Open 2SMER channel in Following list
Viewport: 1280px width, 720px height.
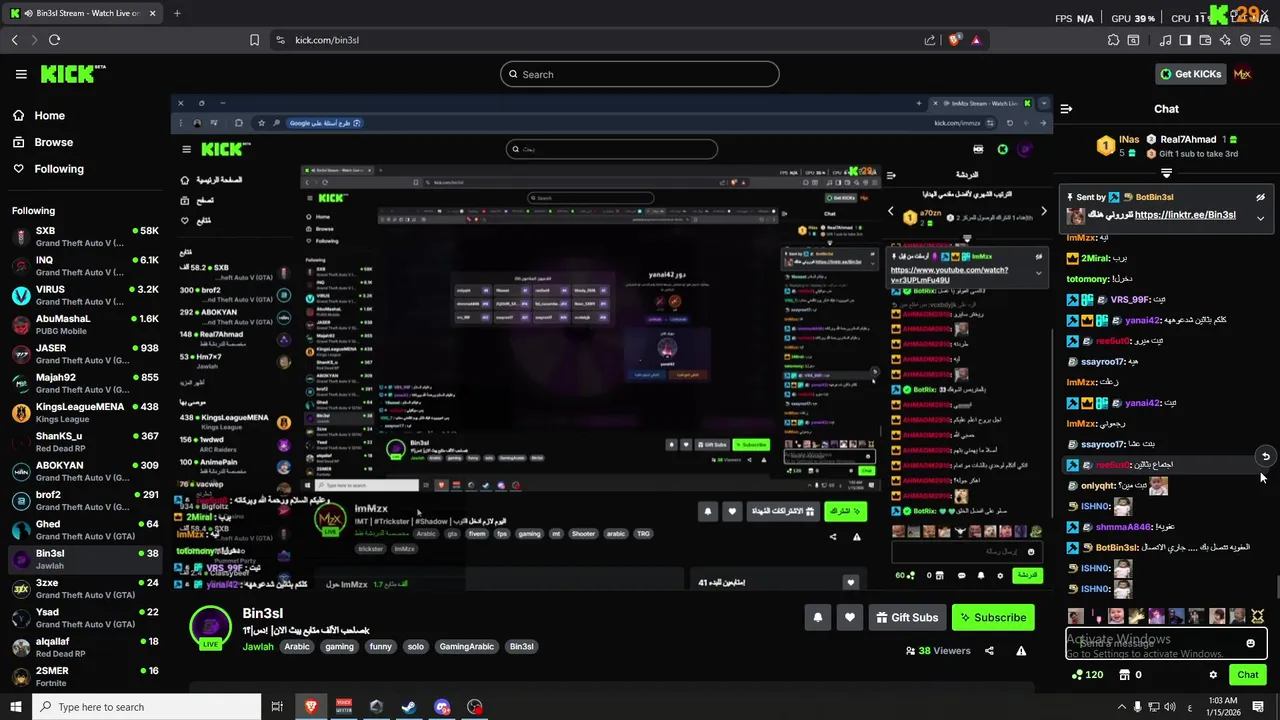[85, 677]
